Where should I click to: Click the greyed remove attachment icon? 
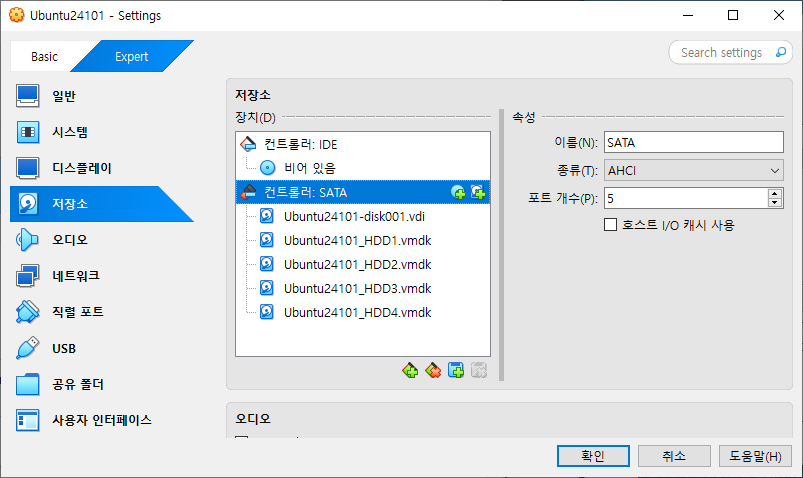pyautogui.click(x=479, y=370)
